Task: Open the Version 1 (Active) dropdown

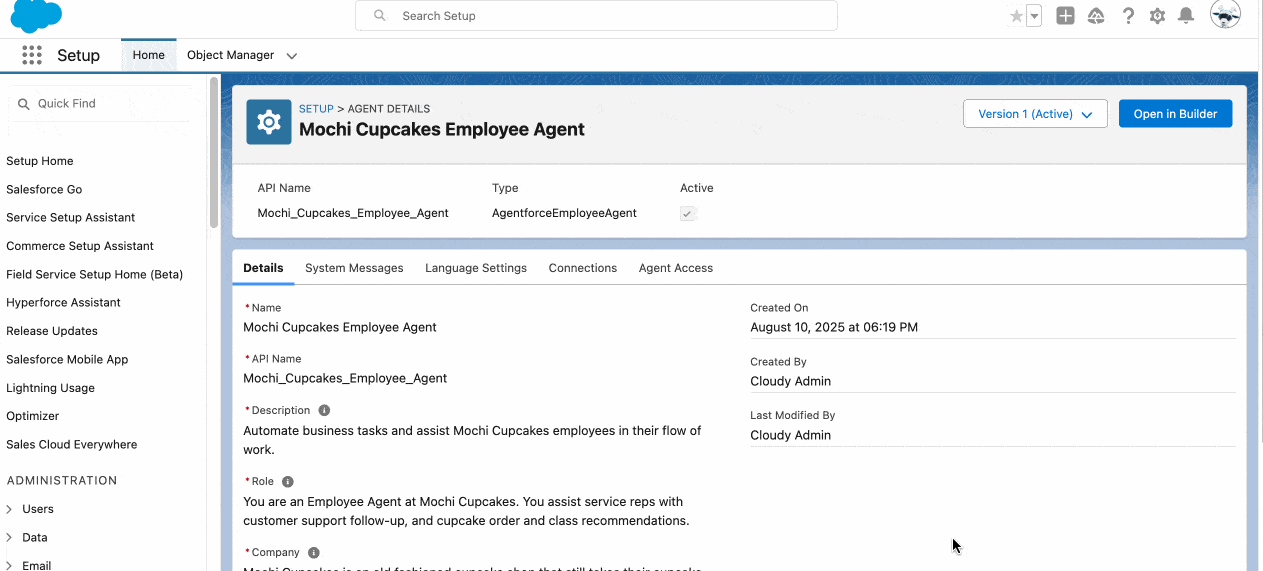Action: [x=1035, y=114]
